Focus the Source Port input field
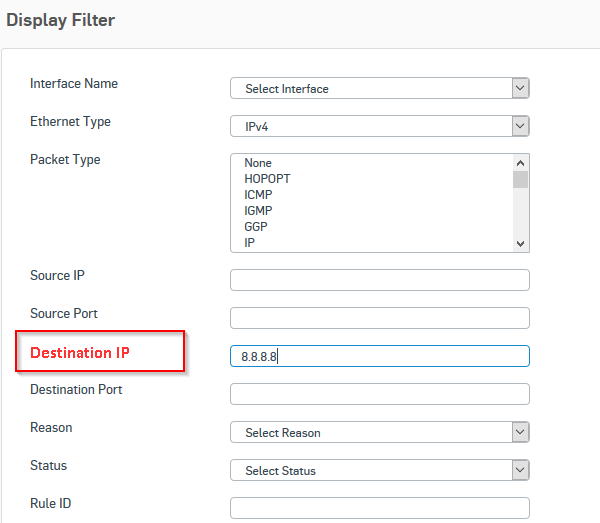This screenshot has height=523, width=600. coord(380,318)
